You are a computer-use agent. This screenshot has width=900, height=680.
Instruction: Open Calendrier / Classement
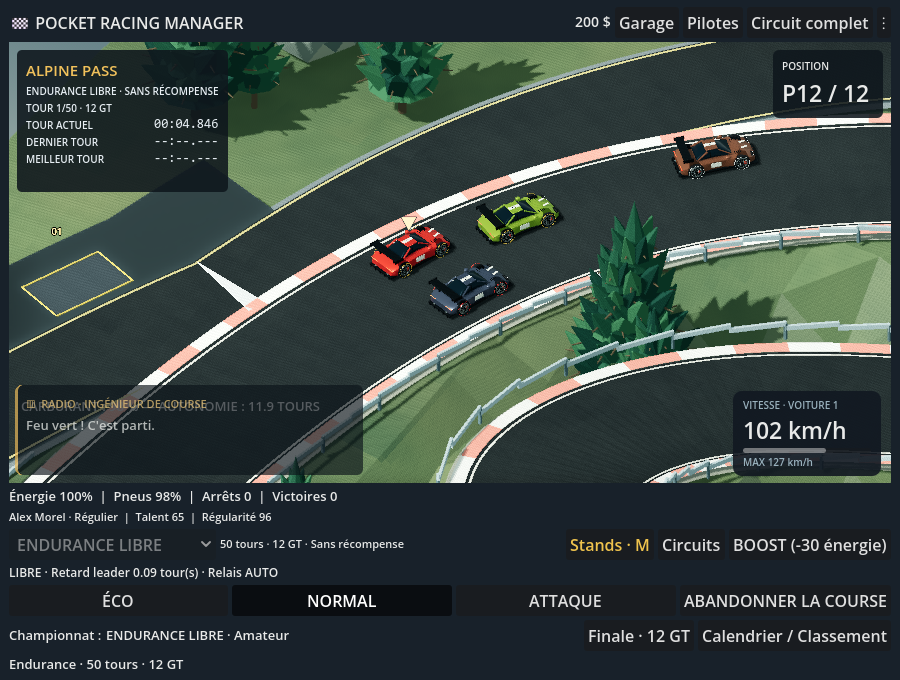[794, 636]
